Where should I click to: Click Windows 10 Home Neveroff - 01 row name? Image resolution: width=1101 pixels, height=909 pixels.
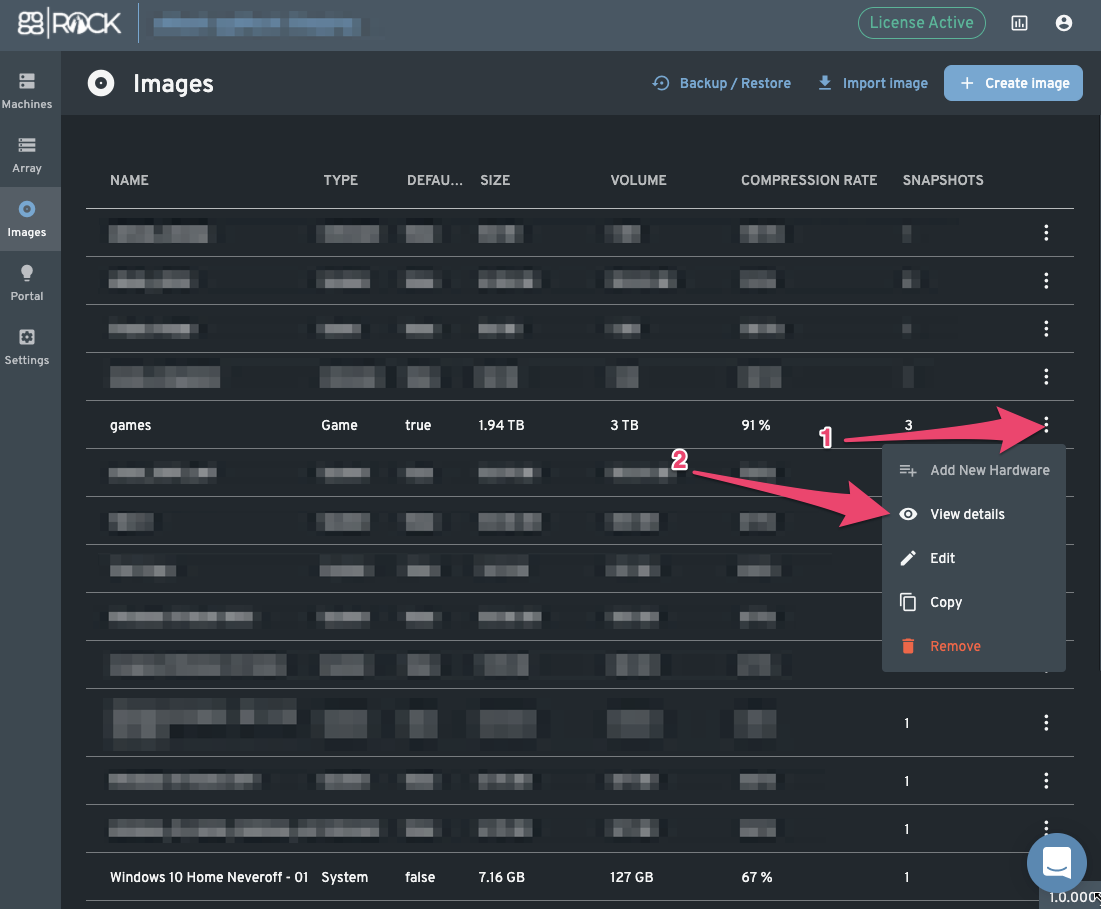(x=209, y=877)
